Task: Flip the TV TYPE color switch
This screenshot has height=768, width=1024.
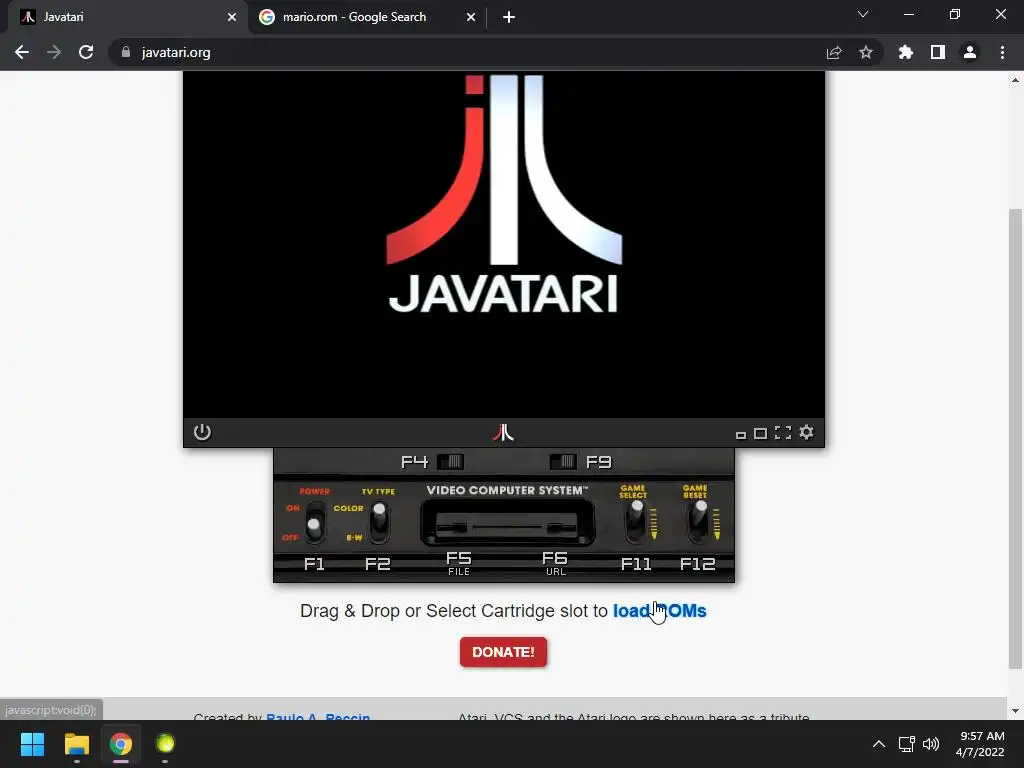Action: [379, 522]
